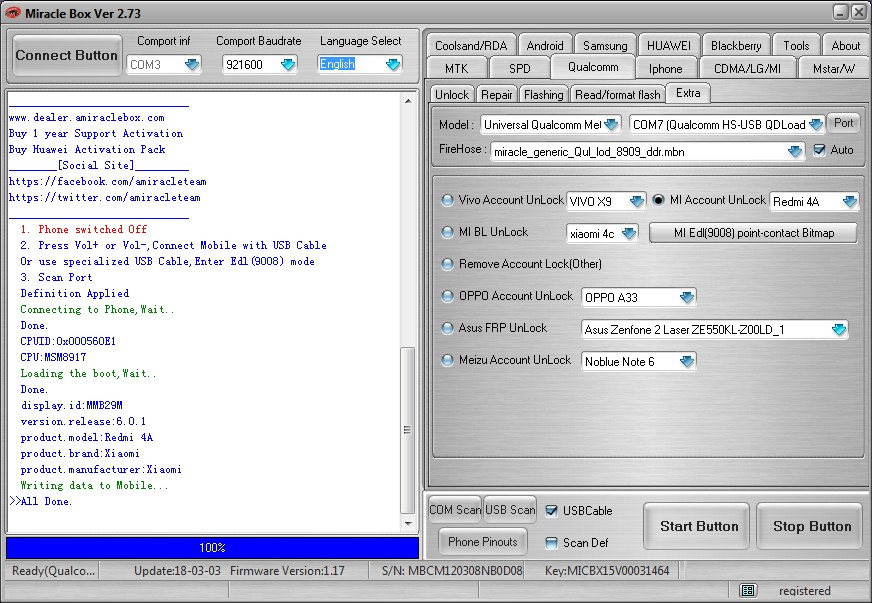Open the Comport Baudrate 921600 dropdown
The height and width of the screenshot is (603, 872).
pyautogui.click(x=288, y=65)
